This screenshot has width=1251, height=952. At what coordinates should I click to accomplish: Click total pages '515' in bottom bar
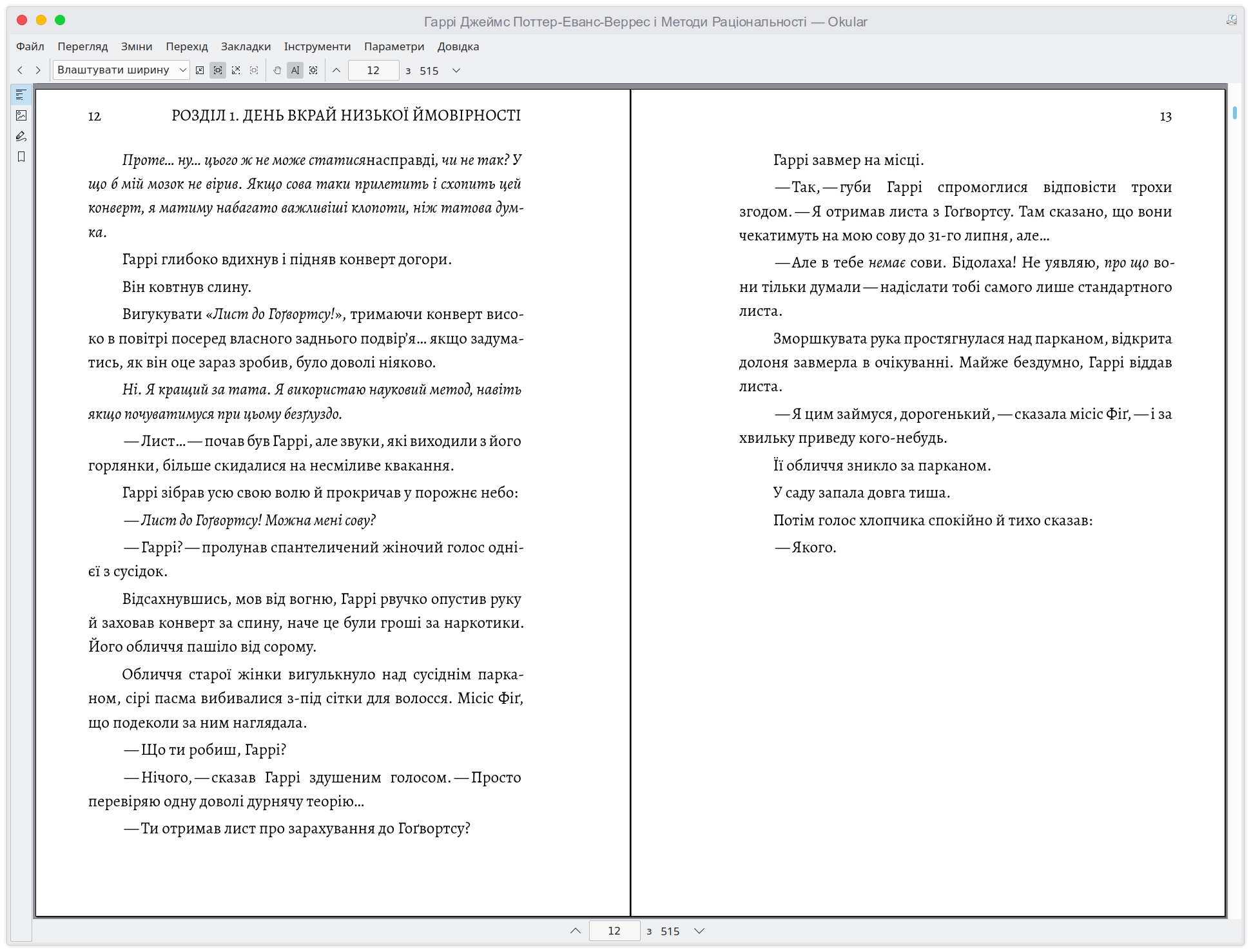tap(670, 931)
